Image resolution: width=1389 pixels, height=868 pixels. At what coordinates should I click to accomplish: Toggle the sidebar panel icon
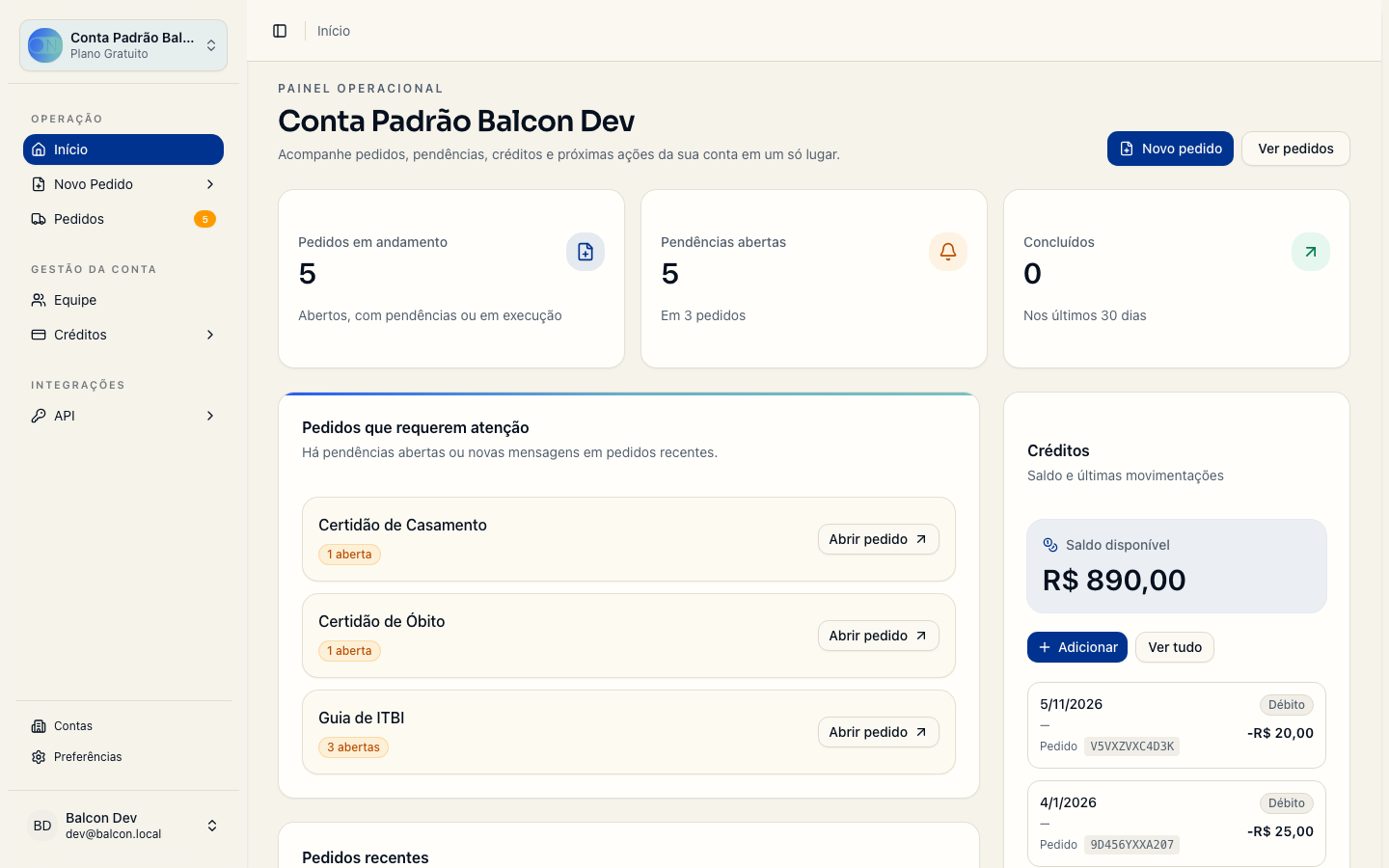click(280, 31)
